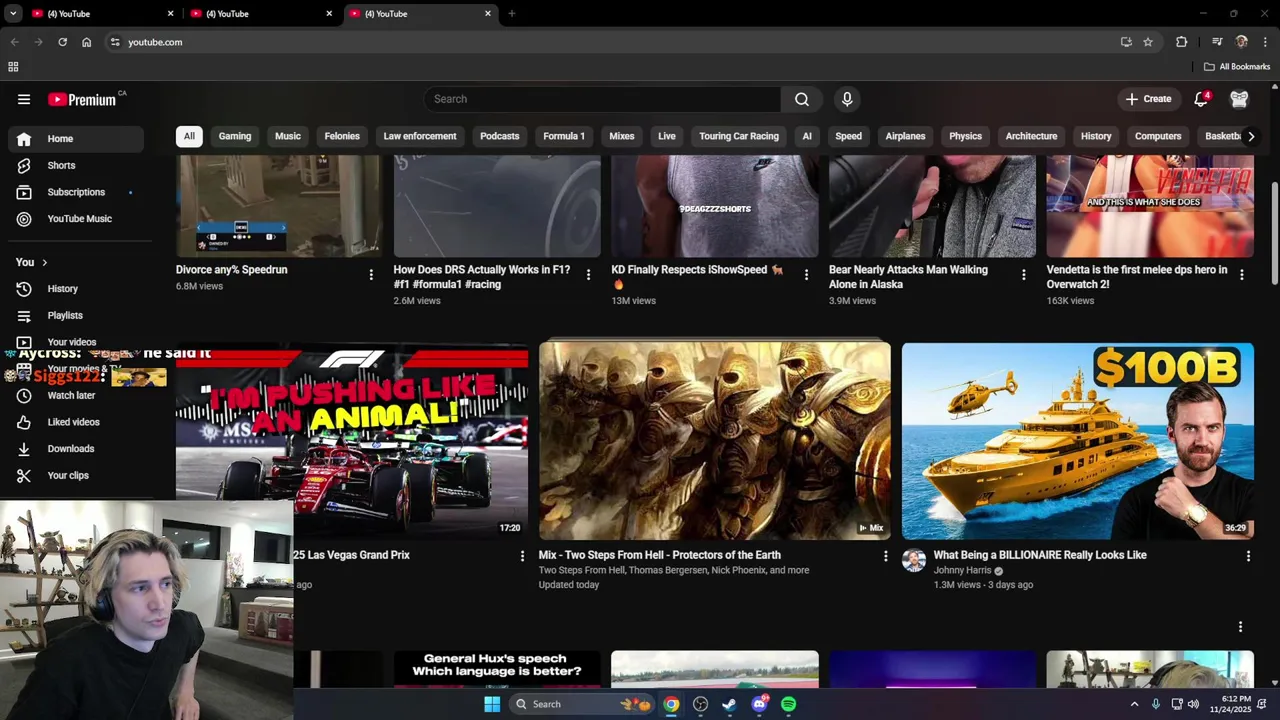Open Divorce any% Speedrun title
This screenshot has height=720, width=1280.
[x=232, y=270]
